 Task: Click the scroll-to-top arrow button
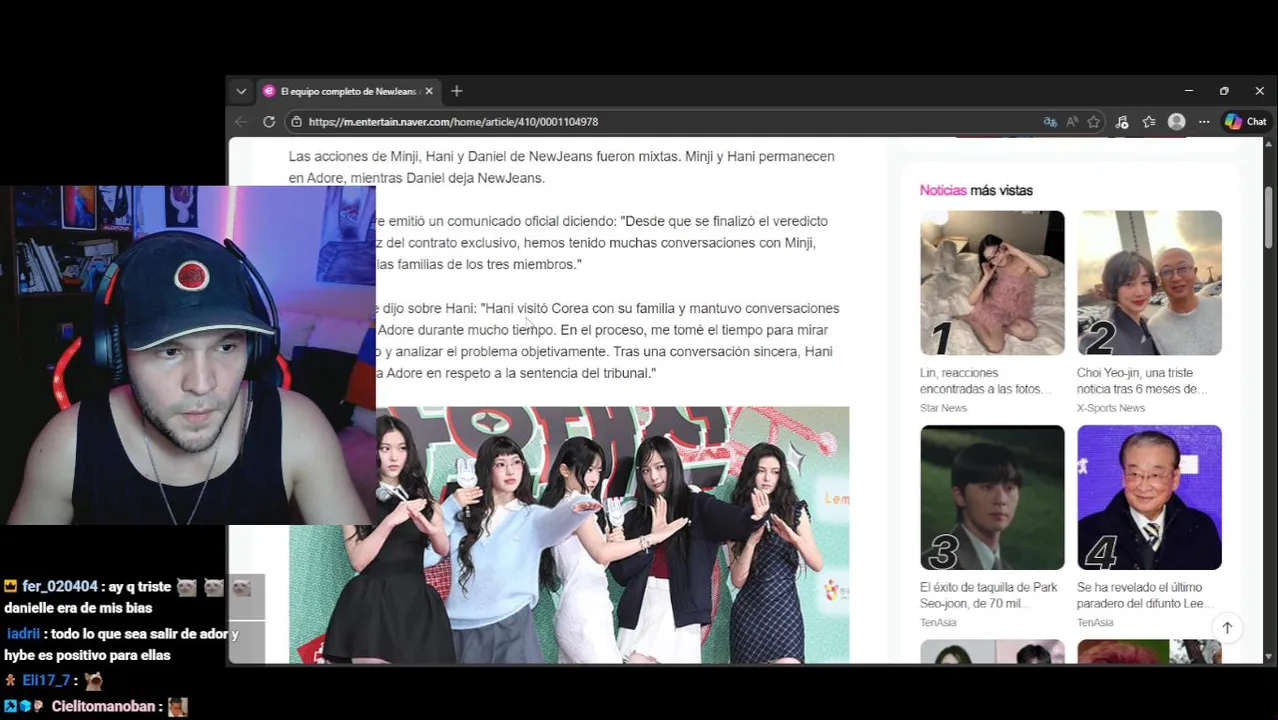click(x=1227, y=628)
